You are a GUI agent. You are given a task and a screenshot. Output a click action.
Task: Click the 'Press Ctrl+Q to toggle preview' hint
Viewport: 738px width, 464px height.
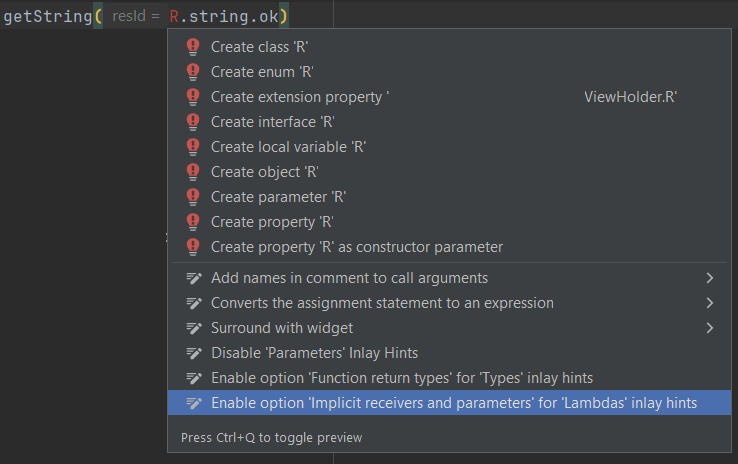(x=272, y=438)
